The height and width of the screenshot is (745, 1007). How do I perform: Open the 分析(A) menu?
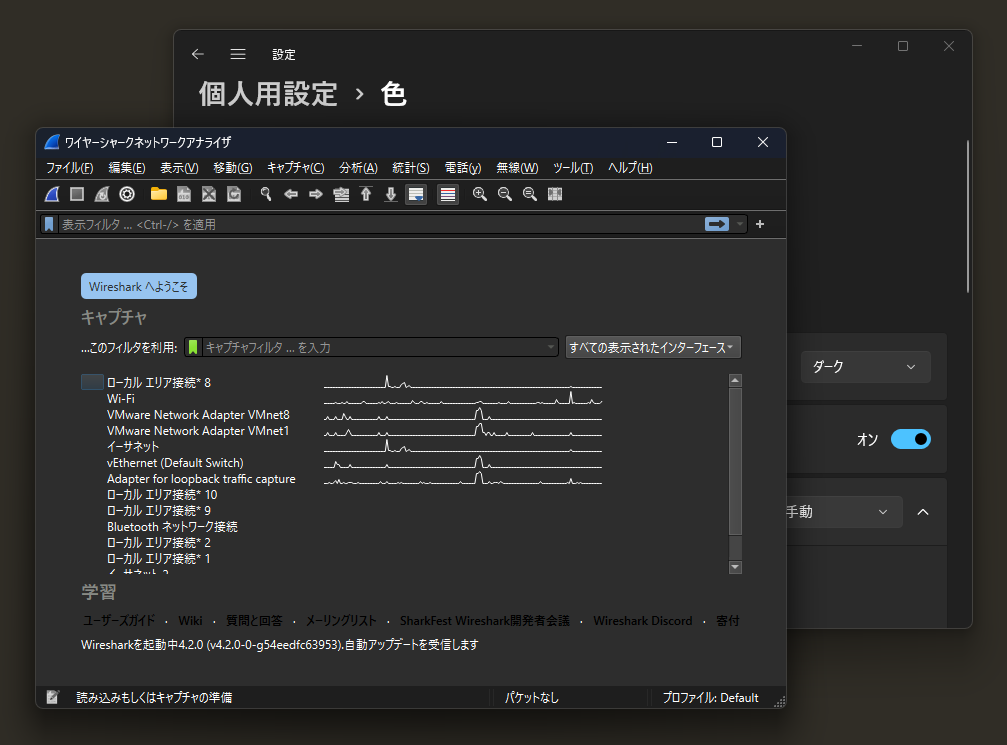tap(358, 168)
